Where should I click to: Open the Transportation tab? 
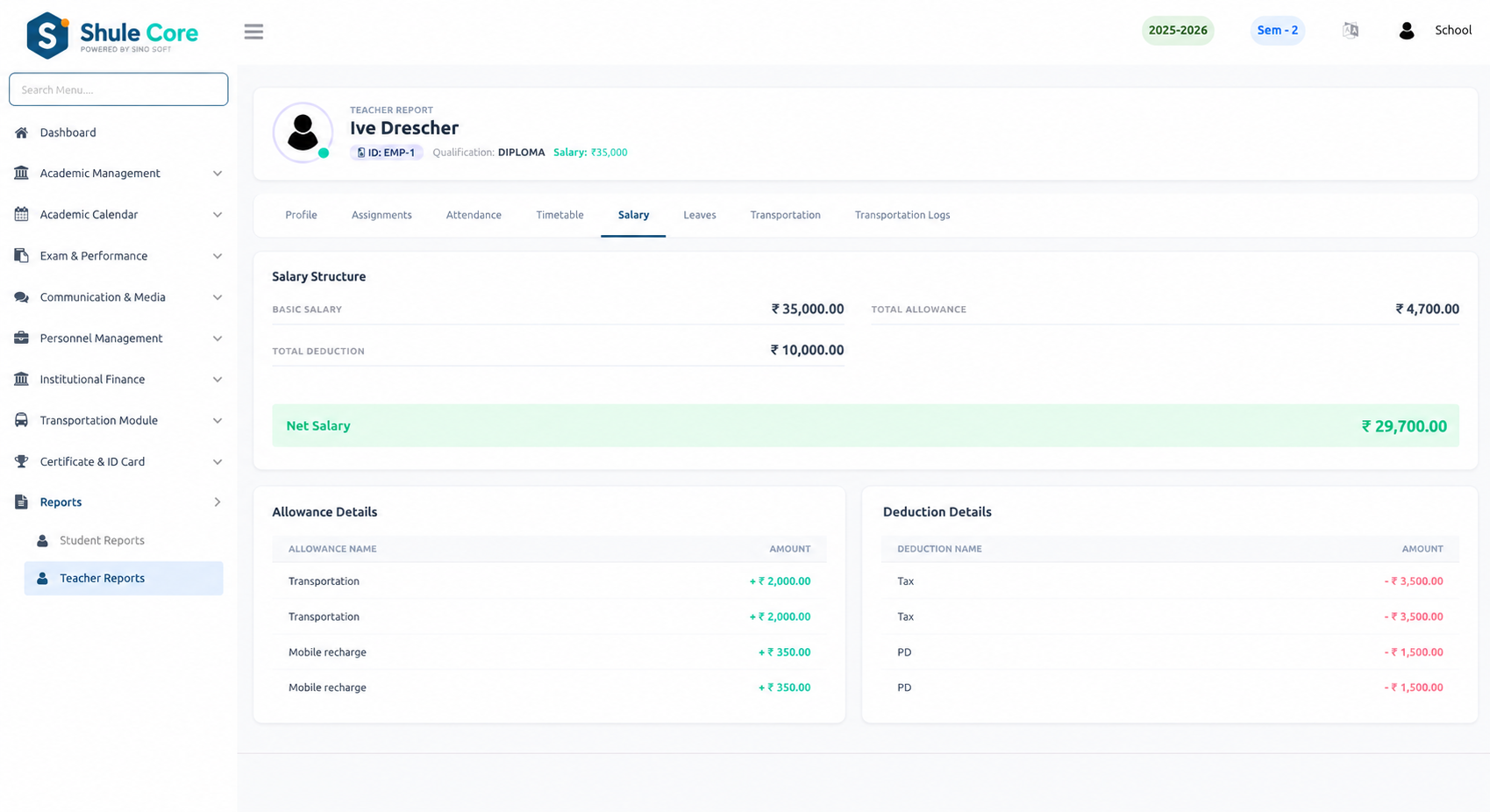click(x=786, y=215)
